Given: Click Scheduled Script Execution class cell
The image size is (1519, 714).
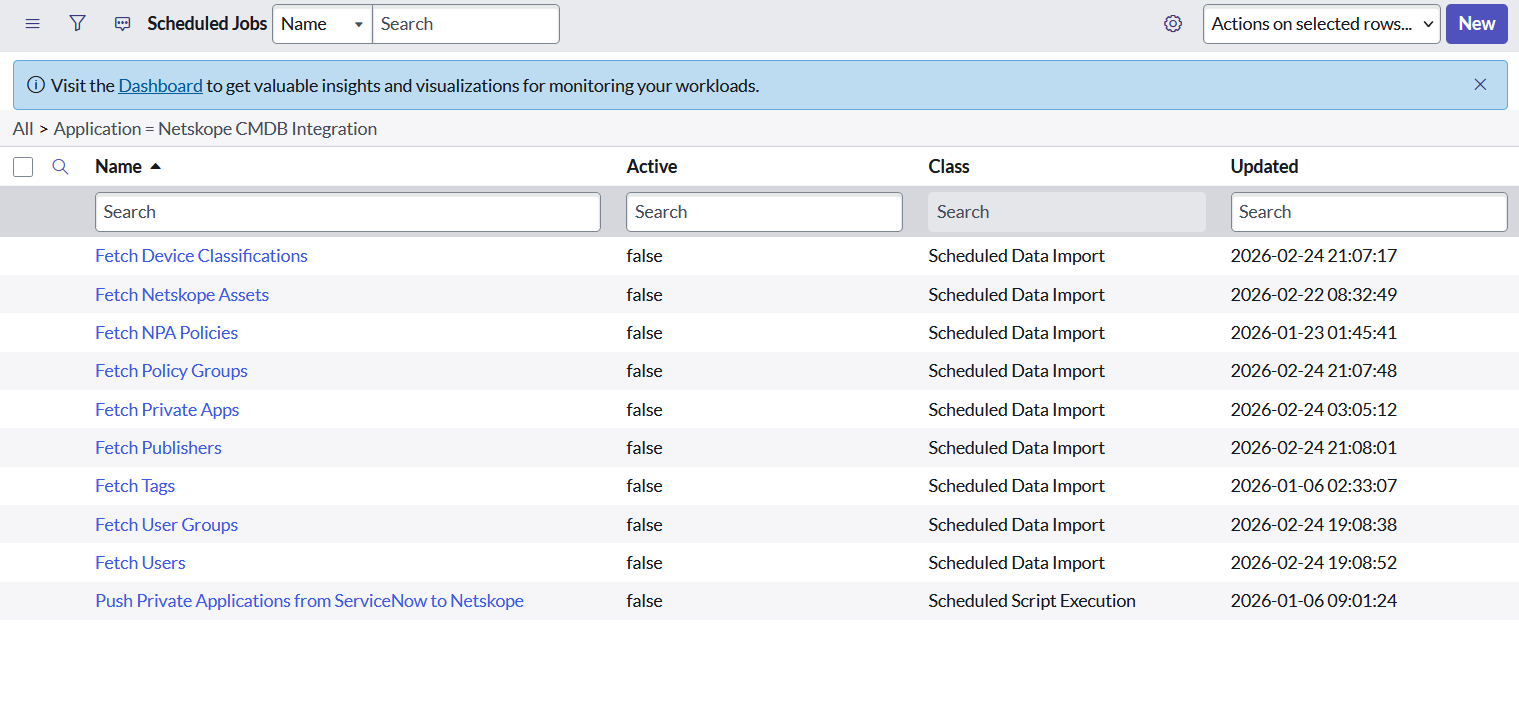Looking at the screenshot, I should tap(1032, 601).
